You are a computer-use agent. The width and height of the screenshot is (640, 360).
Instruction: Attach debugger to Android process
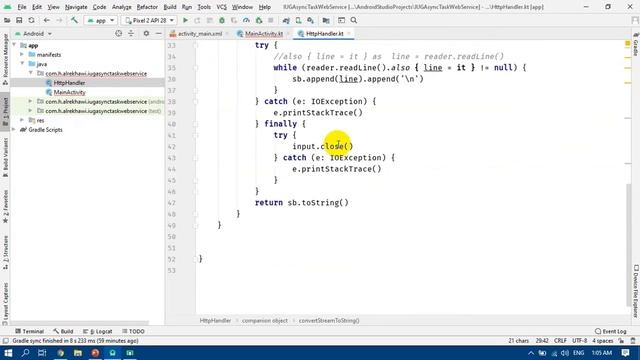point(259,20)
